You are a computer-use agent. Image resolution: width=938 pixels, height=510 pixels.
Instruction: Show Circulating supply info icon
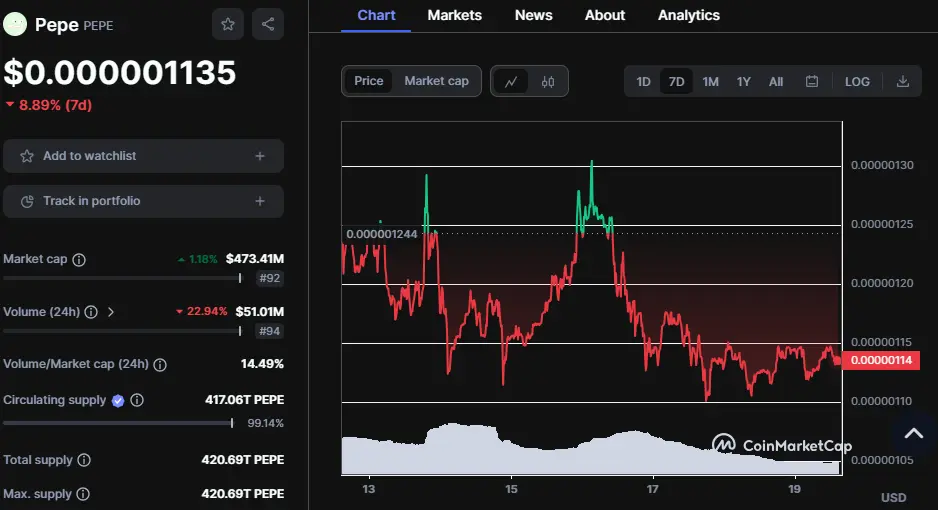tap(137, 400)
